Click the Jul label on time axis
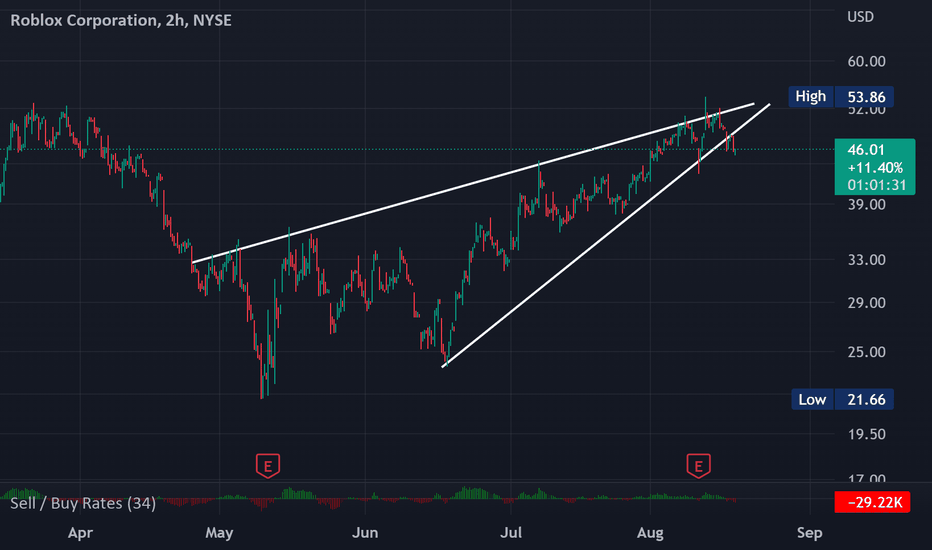This screenshot has height=550, width=932. point(511,533)
